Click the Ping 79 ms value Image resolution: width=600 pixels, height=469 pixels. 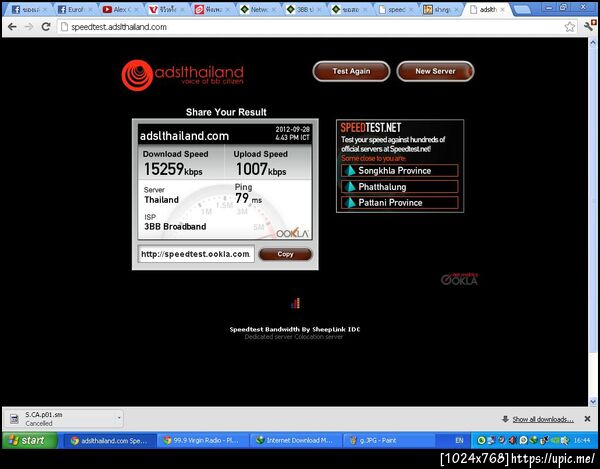[x=248, y=199]
